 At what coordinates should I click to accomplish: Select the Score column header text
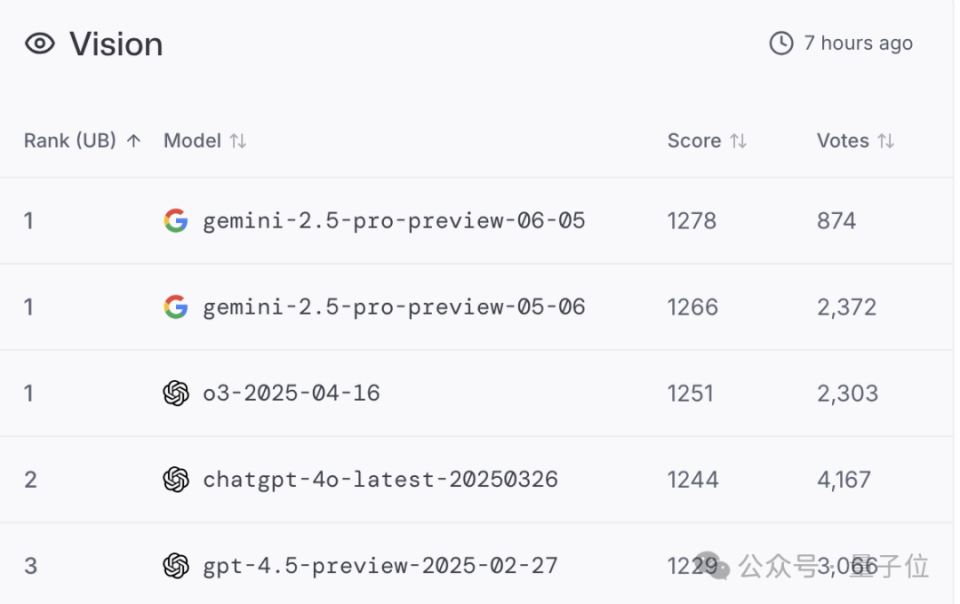(694, 141)
